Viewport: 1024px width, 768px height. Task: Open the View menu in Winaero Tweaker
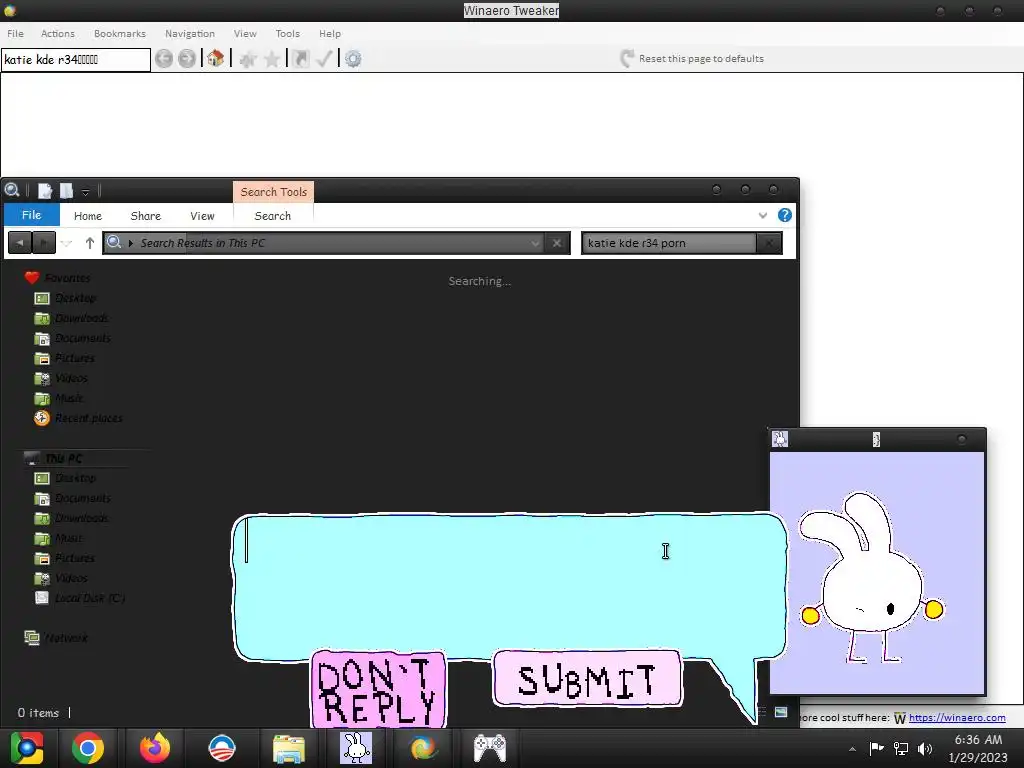(x=245, y=33)
